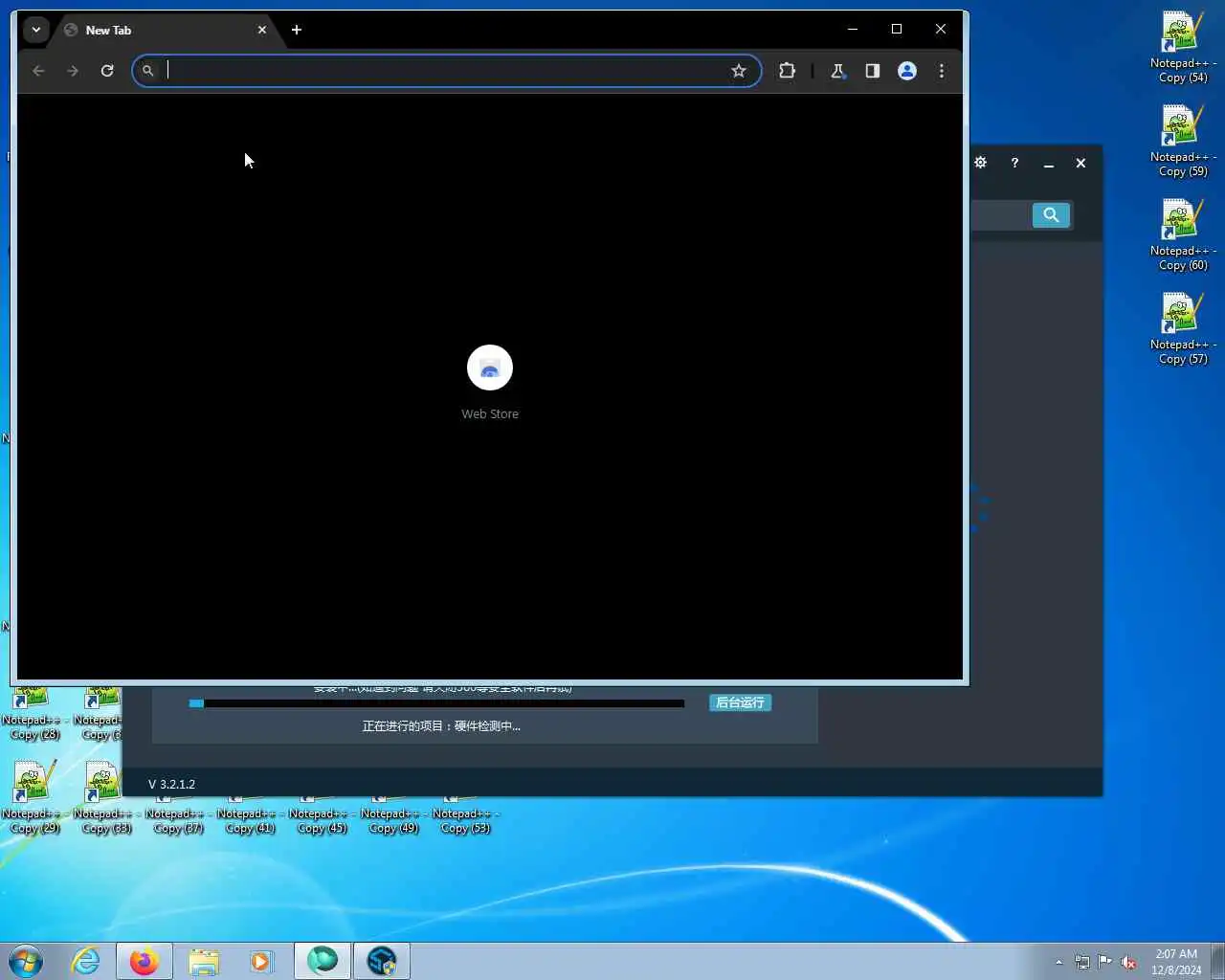Image resolution: width=1225 pixels, height=980 pixels.
Task: Click the Notepad++ - Copy (41) label
Action: pos(250,821)
